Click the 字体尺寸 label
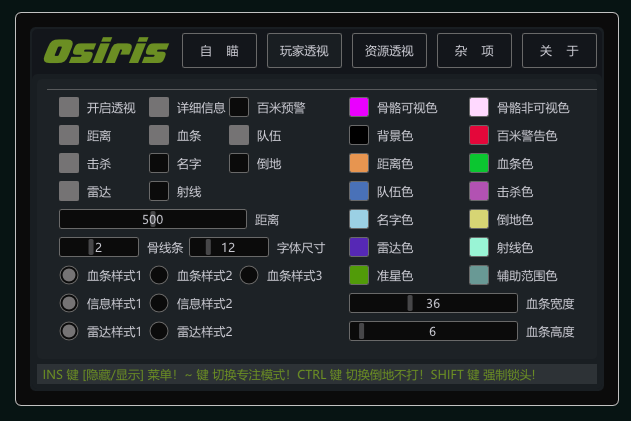The image size is (631, 421). pyautogui.click(x=301, y=248)
